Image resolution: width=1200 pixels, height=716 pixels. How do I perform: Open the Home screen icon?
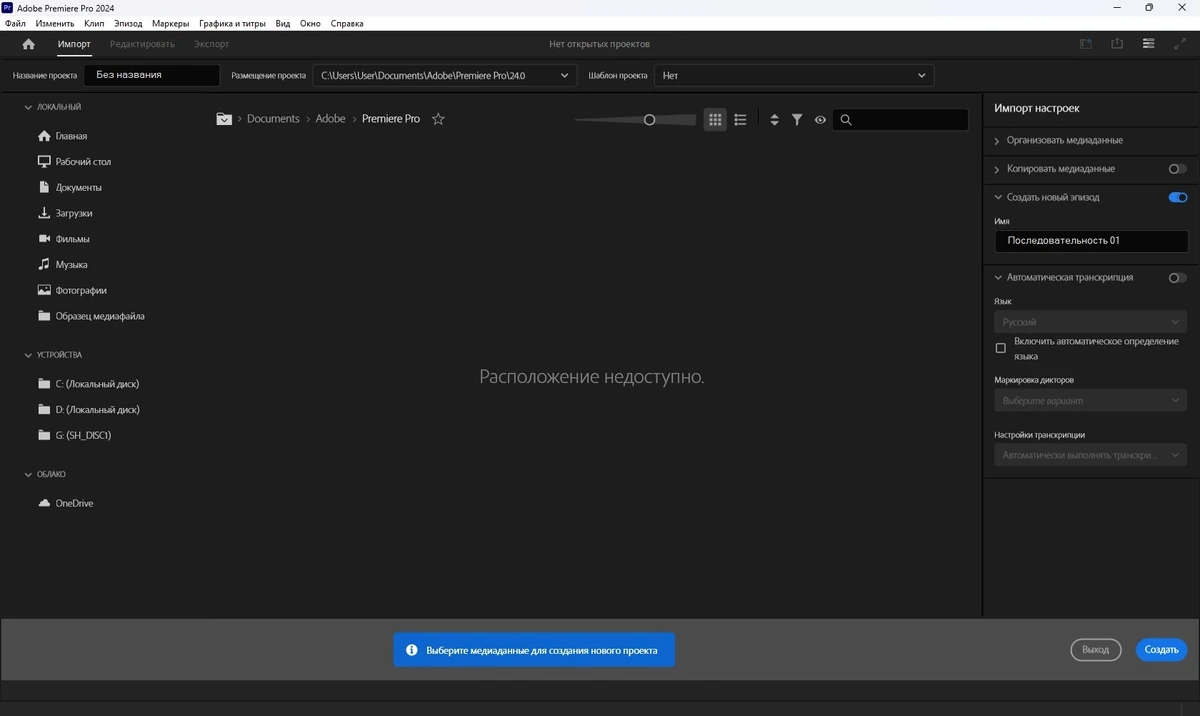point(28,44)
